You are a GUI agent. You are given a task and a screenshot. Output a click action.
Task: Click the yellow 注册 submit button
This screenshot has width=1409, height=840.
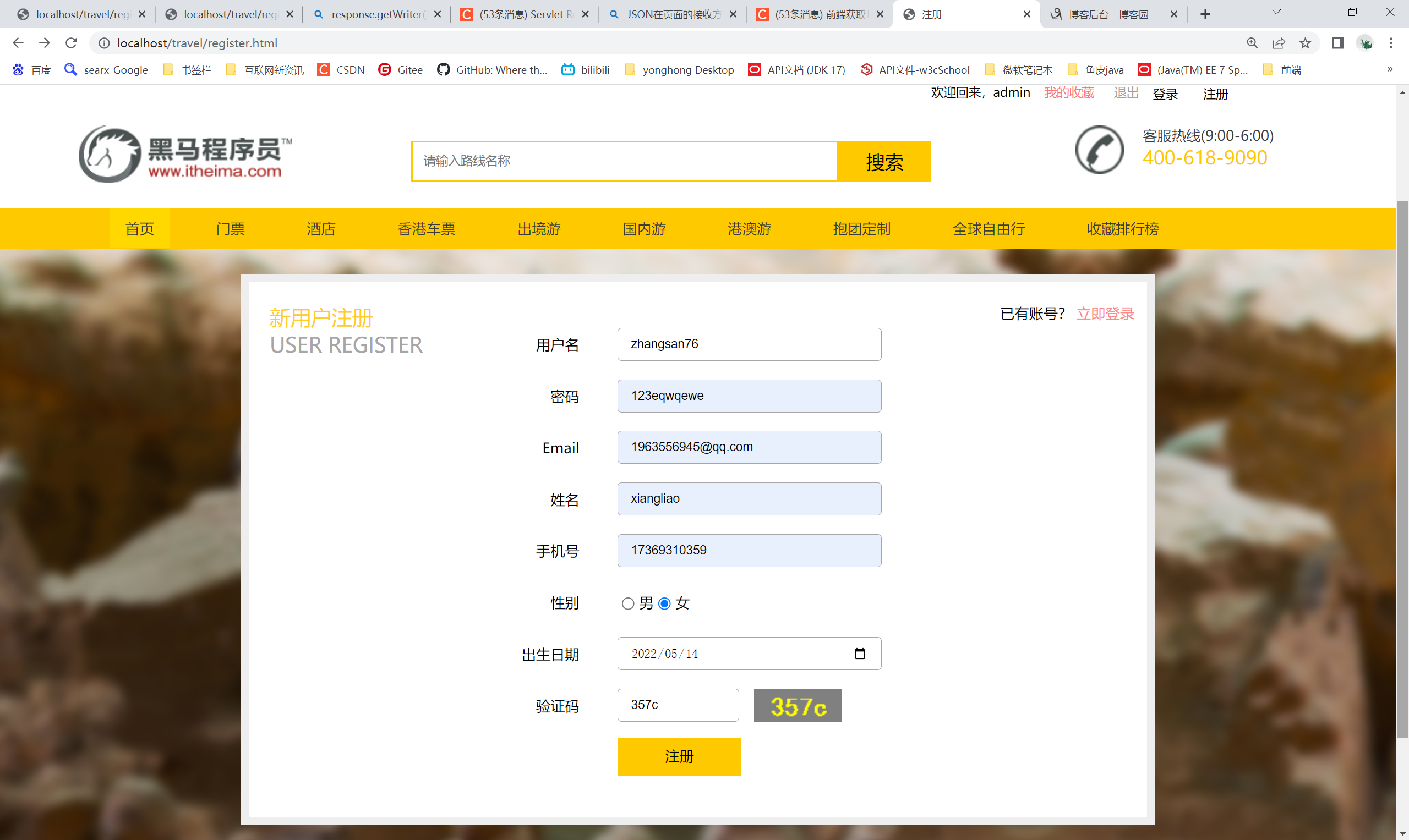(679, 756)
